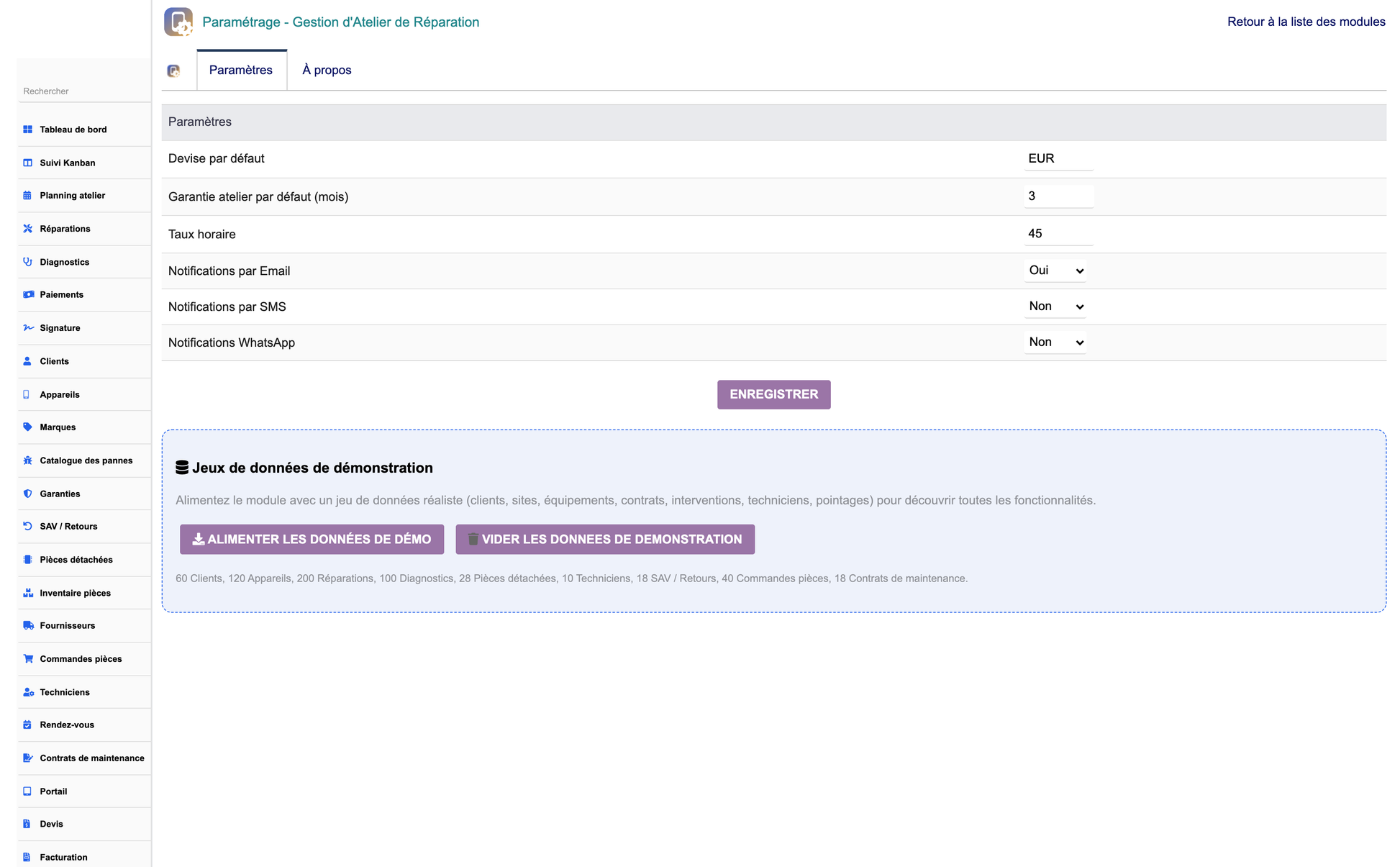Image resolution: width=1400 pixels, height=867 pixels.
Task: Click the Commandes pièces cart icon
Action: (28, 659)
